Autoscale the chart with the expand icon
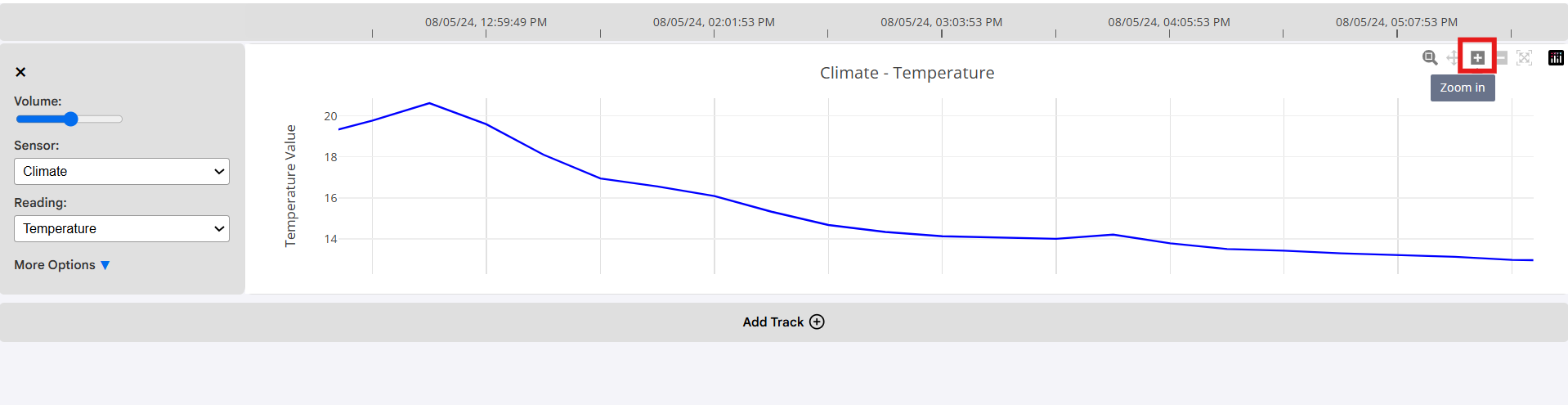 click(1524, 57)
